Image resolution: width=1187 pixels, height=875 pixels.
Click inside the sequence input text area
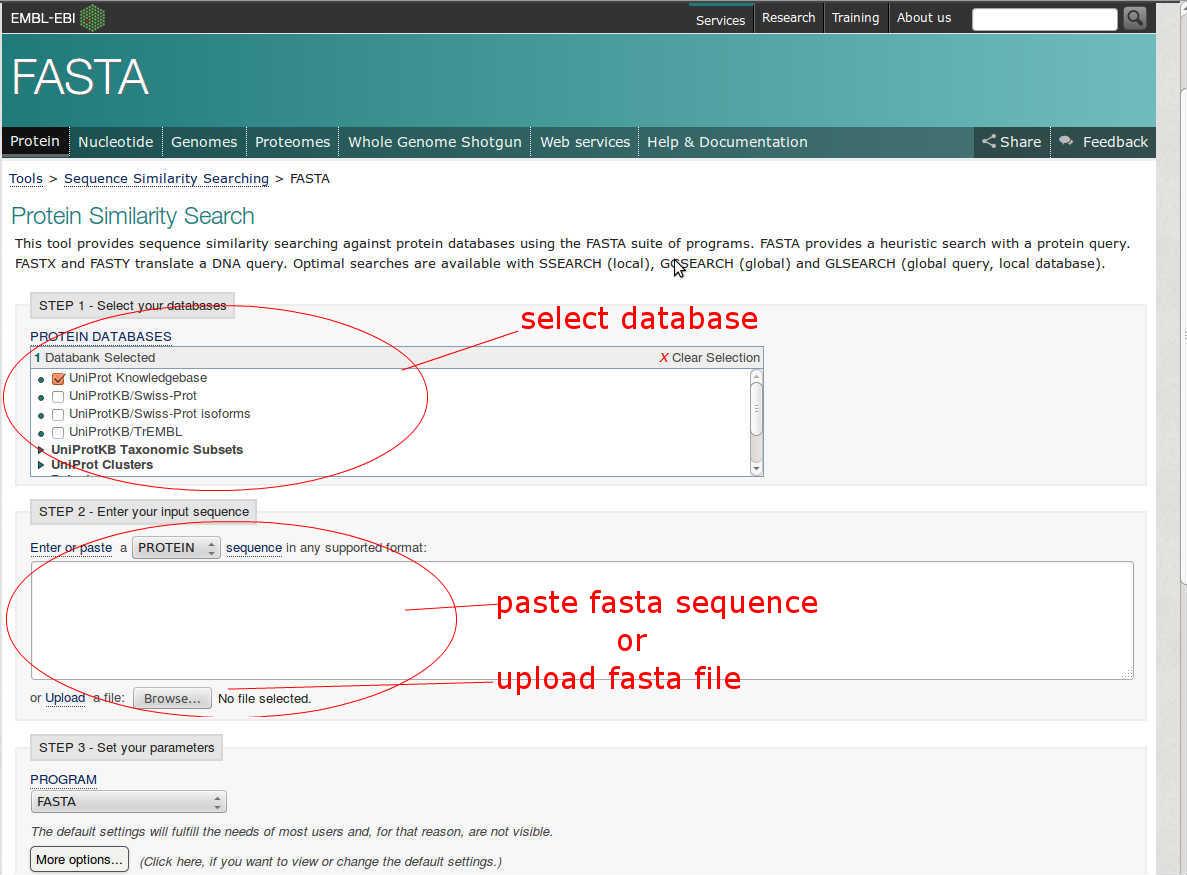coord(582,620)
